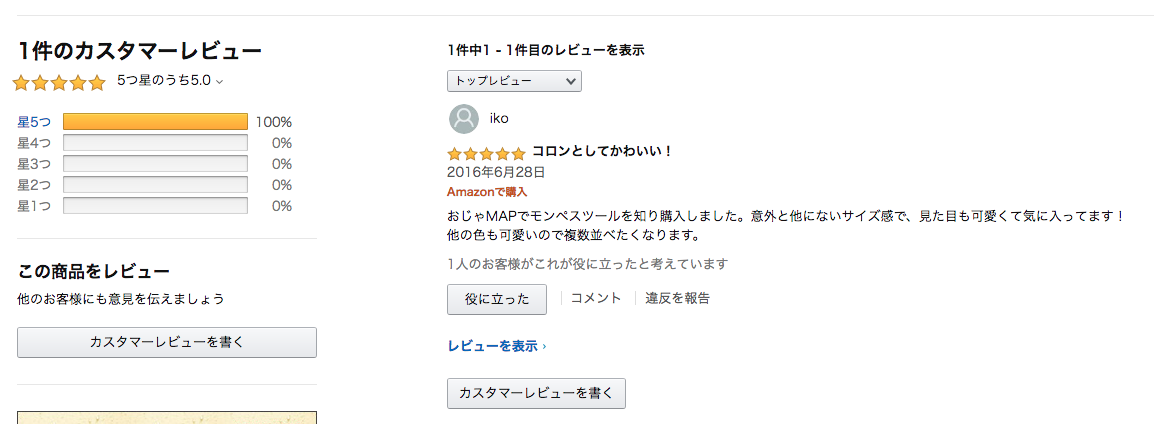Click left カスタマーレビューを書く button
Viewport: 1154px width, 424px height.
(167, 342)
